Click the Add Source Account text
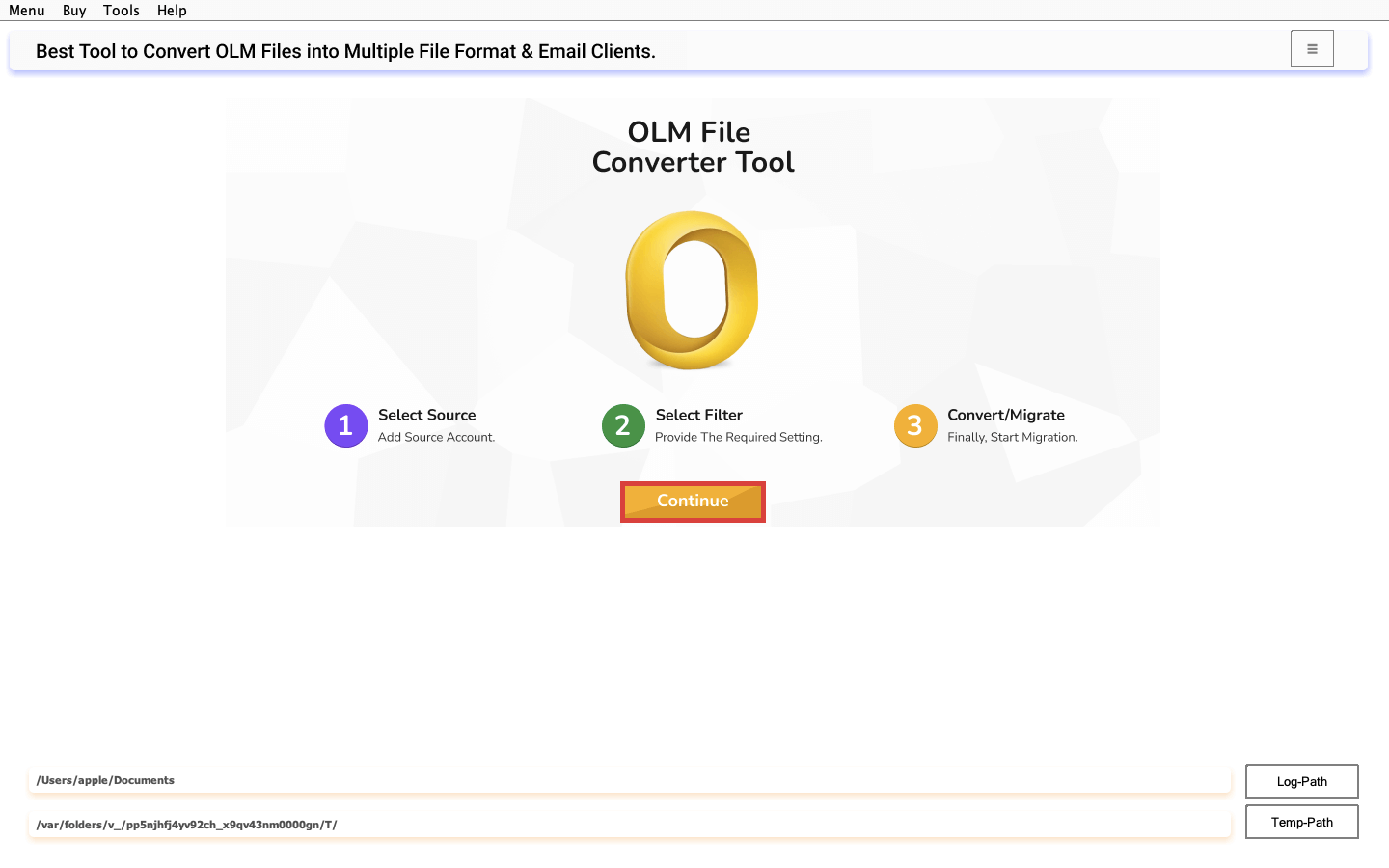The height and width of the screenshot is (868, 1389). pos(437,437)
